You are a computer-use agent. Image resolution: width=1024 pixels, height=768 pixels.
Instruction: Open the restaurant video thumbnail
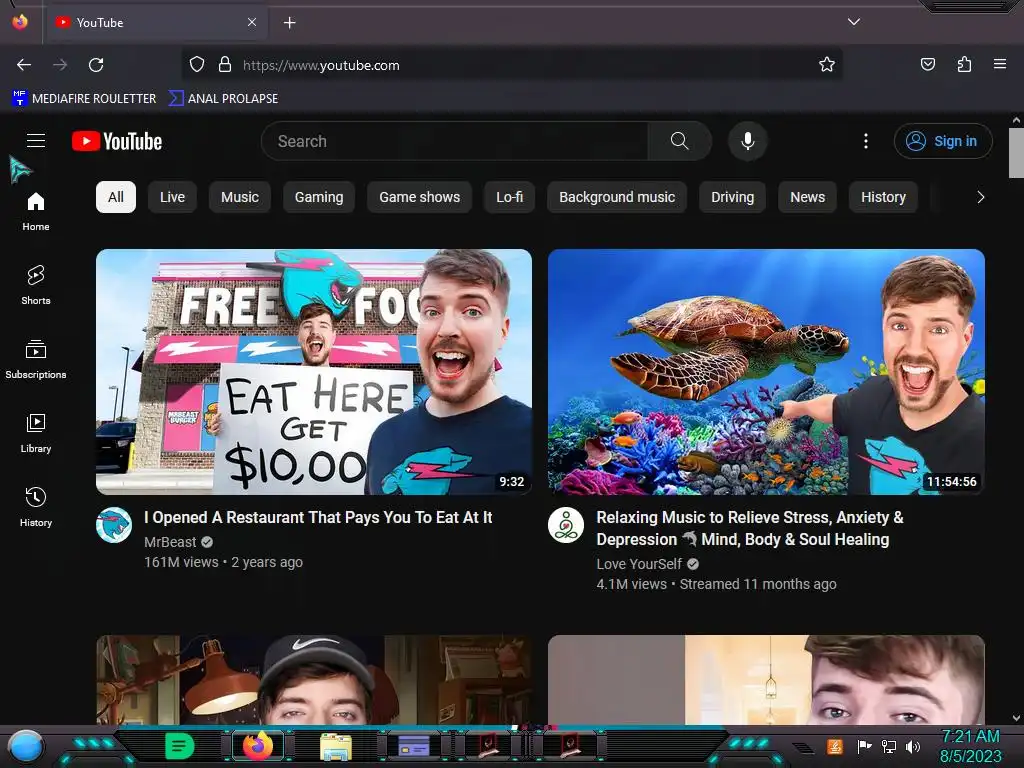tap(314, 372)
